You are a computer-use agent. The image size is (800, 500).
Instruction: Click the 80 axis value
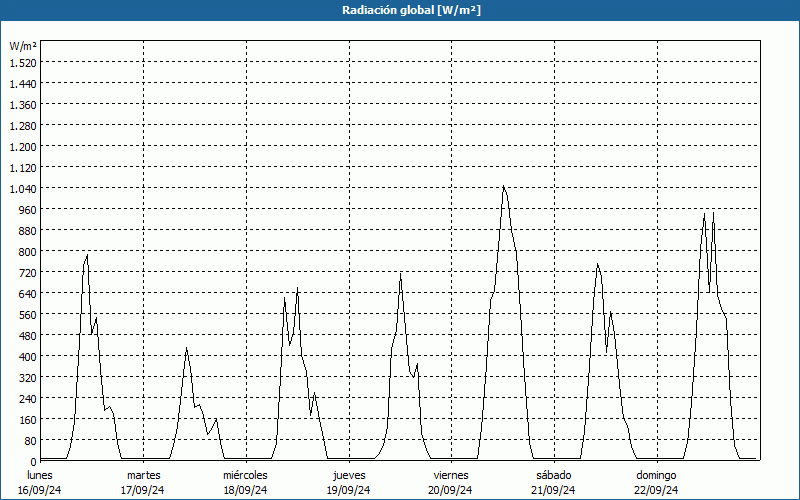pyautogui.click(x=30, y=441)
